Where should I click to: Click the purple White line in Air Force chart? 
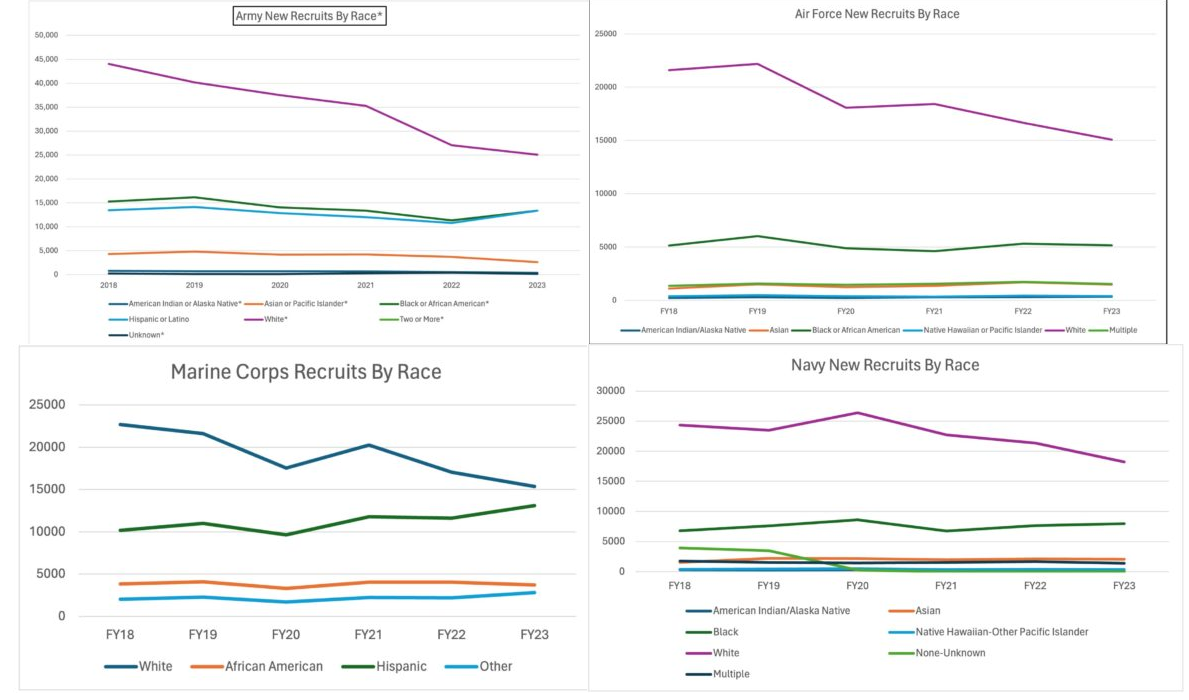[x=889, y=105]
